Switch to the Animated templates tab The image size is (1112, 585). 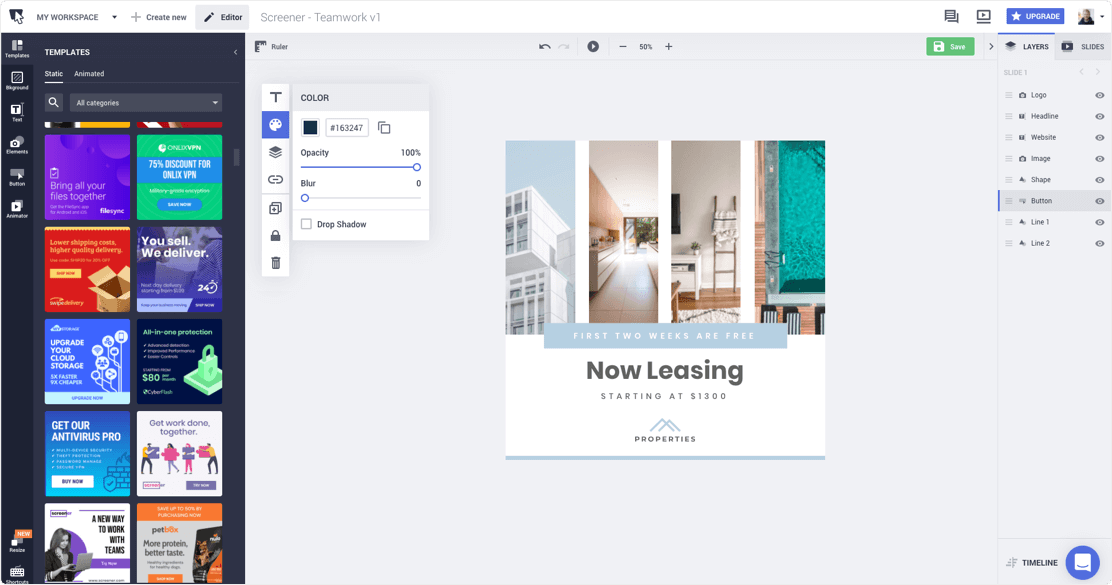coord(89,74)
